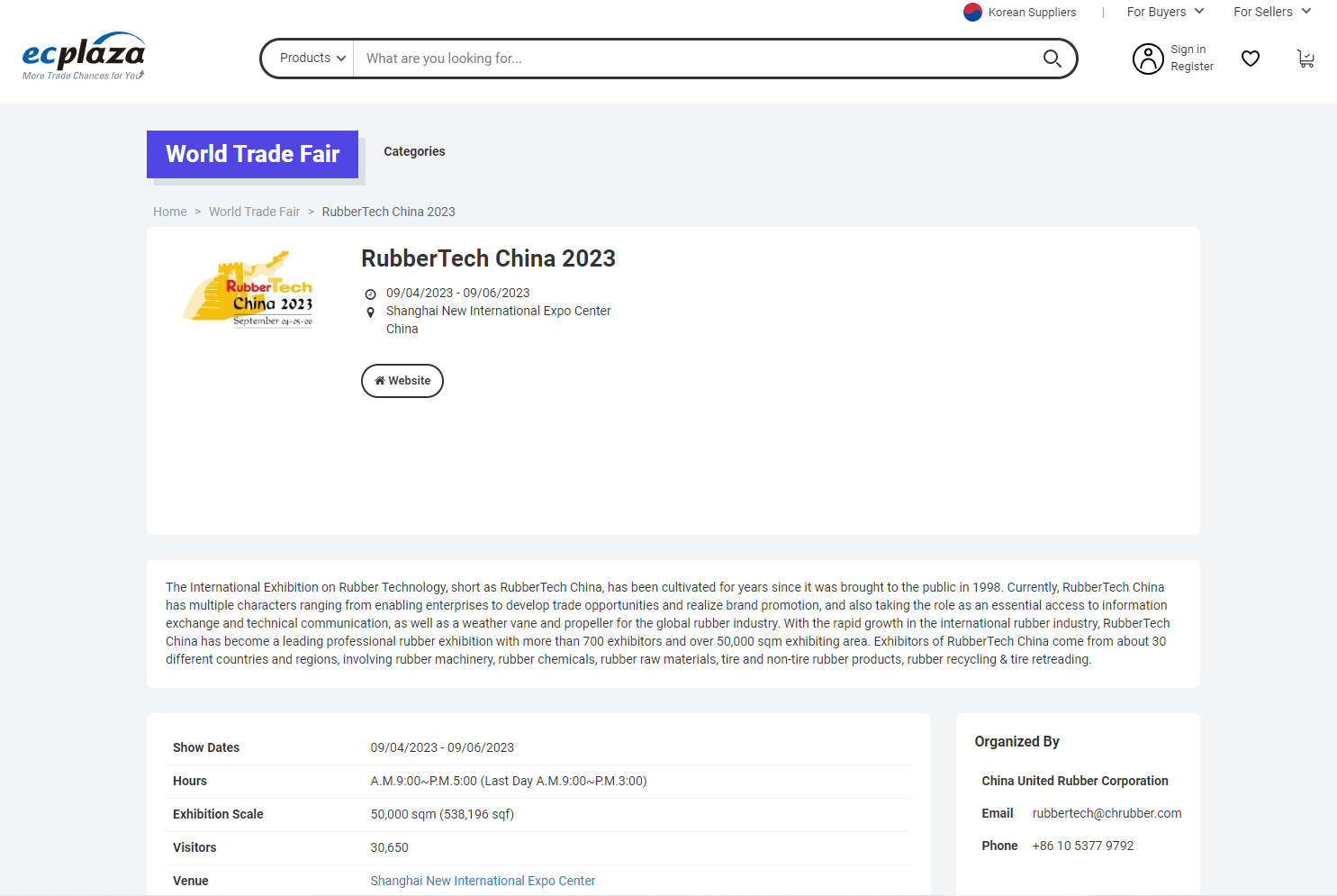1337x896 pixels.
Task: Go to World Trade Fair in the breadcrumb
Action: tap(255, 212)
